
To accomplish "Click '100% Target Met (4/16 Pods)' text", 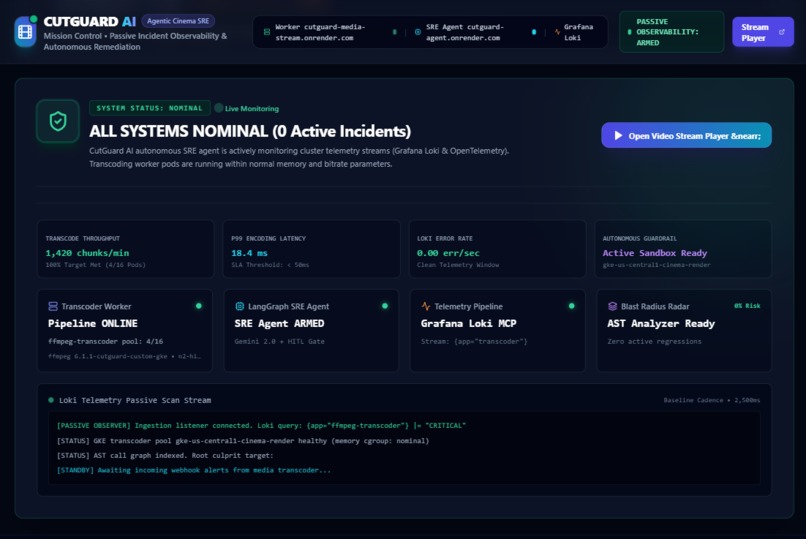I will coord(96,265).
